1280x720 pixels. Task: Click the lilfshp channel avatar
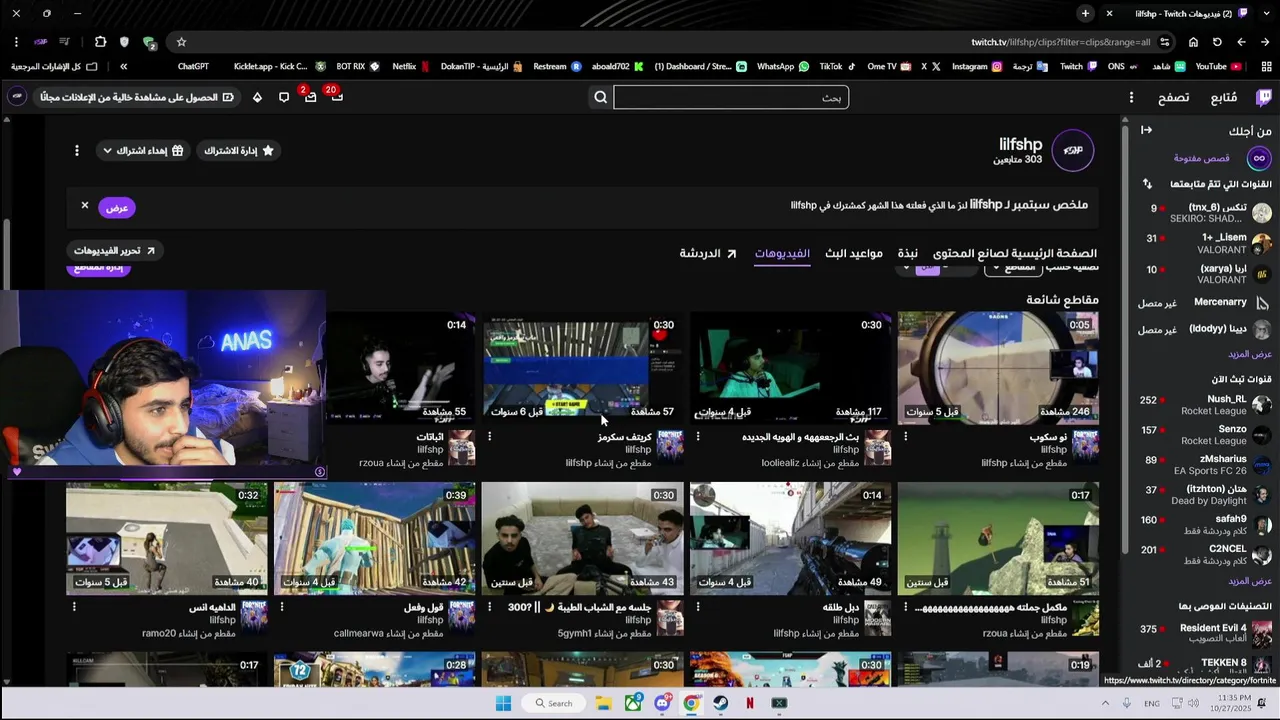point(1072,150)
